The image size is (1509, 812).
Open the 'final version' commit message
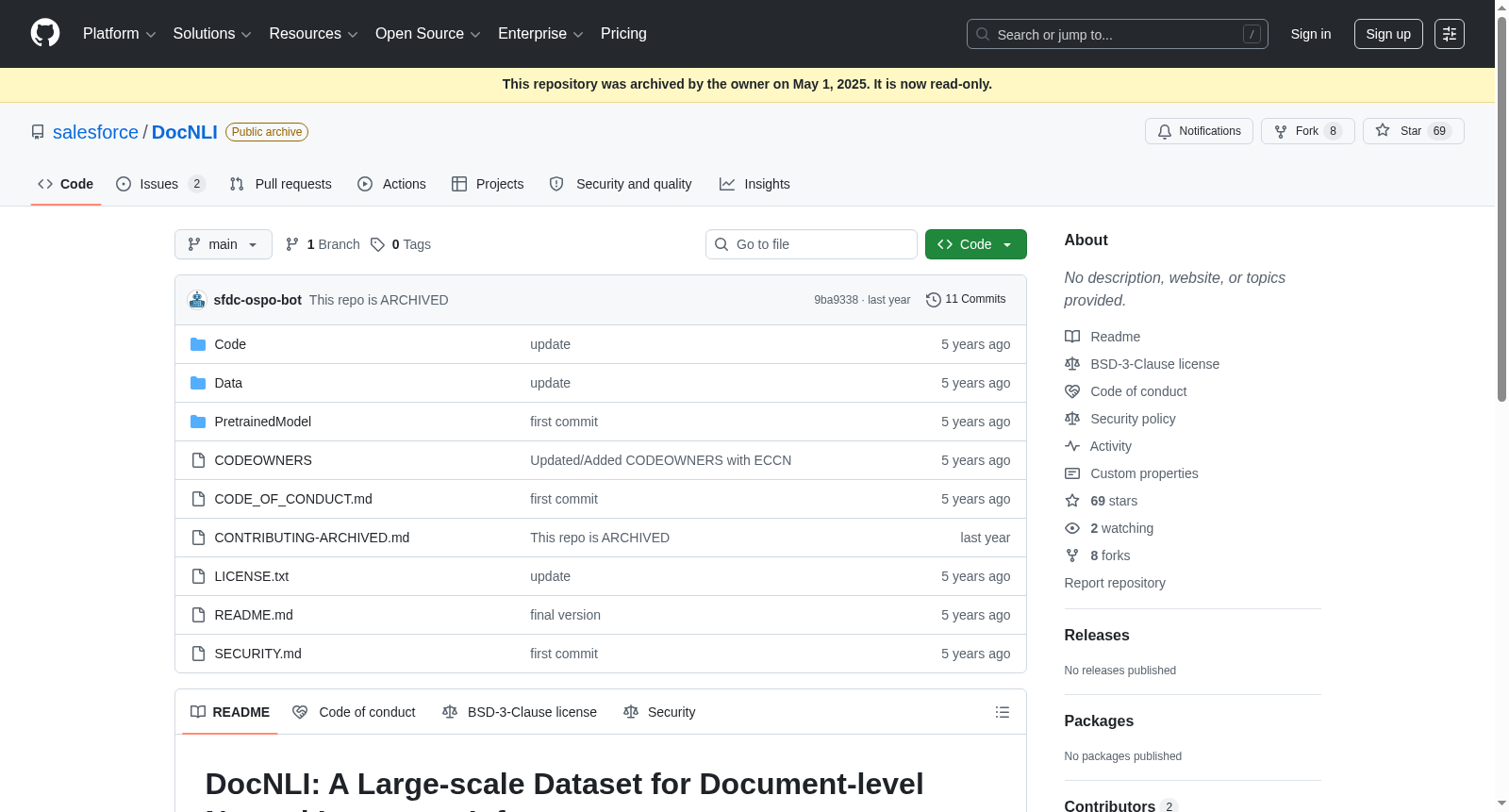565,615
